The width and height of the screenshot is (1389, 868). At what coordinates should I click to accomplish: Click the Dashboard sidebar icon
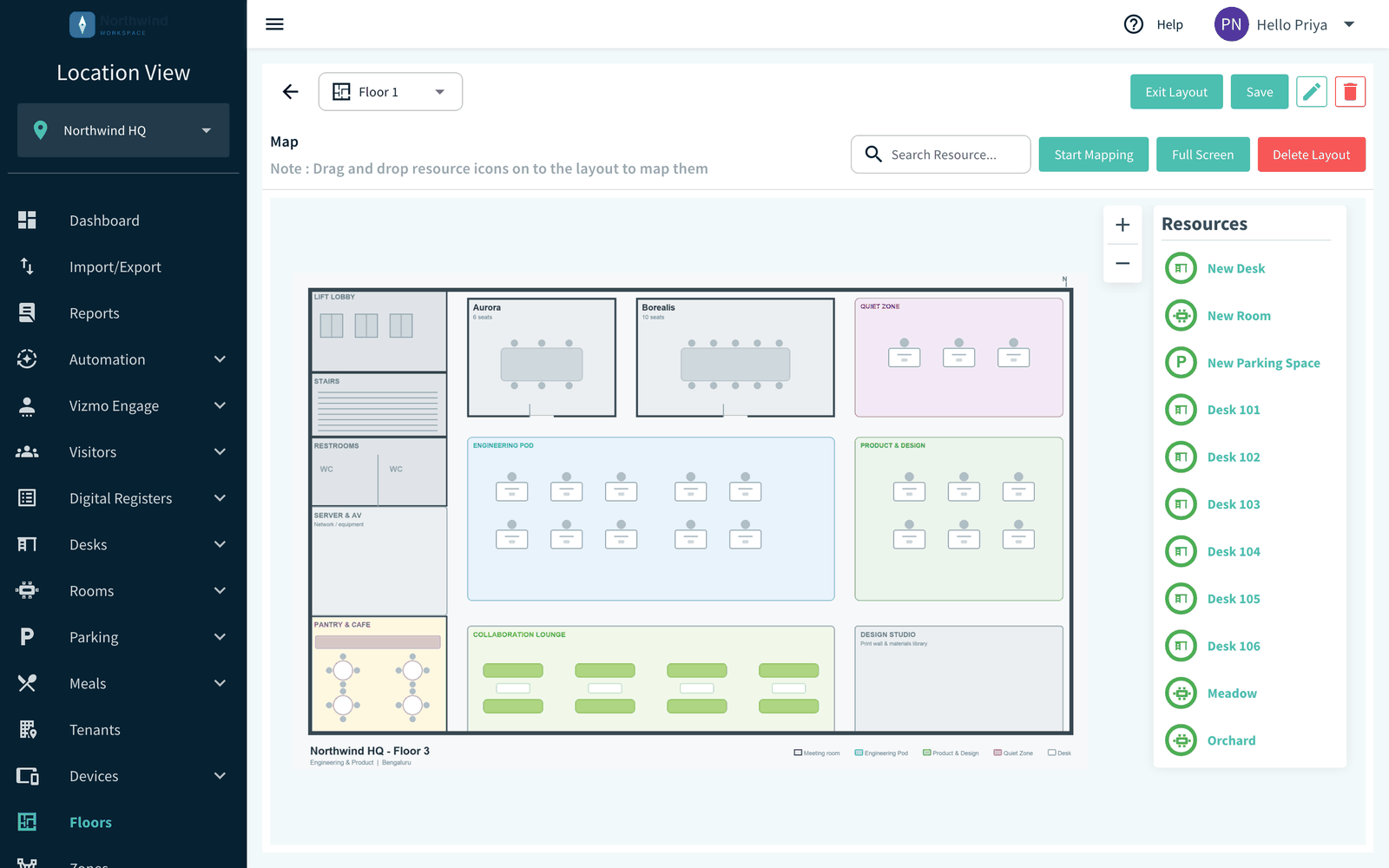[27, 220]
